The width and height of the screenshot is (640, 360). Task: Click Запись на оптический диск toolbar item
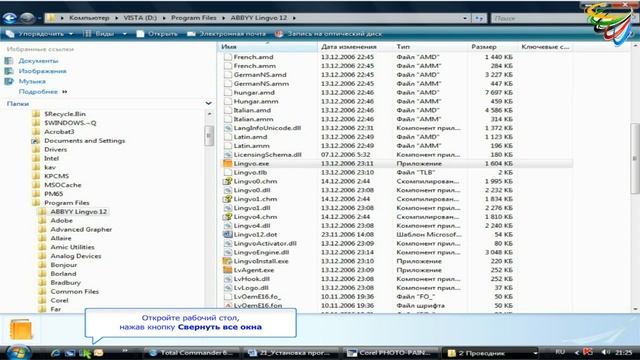329,34
